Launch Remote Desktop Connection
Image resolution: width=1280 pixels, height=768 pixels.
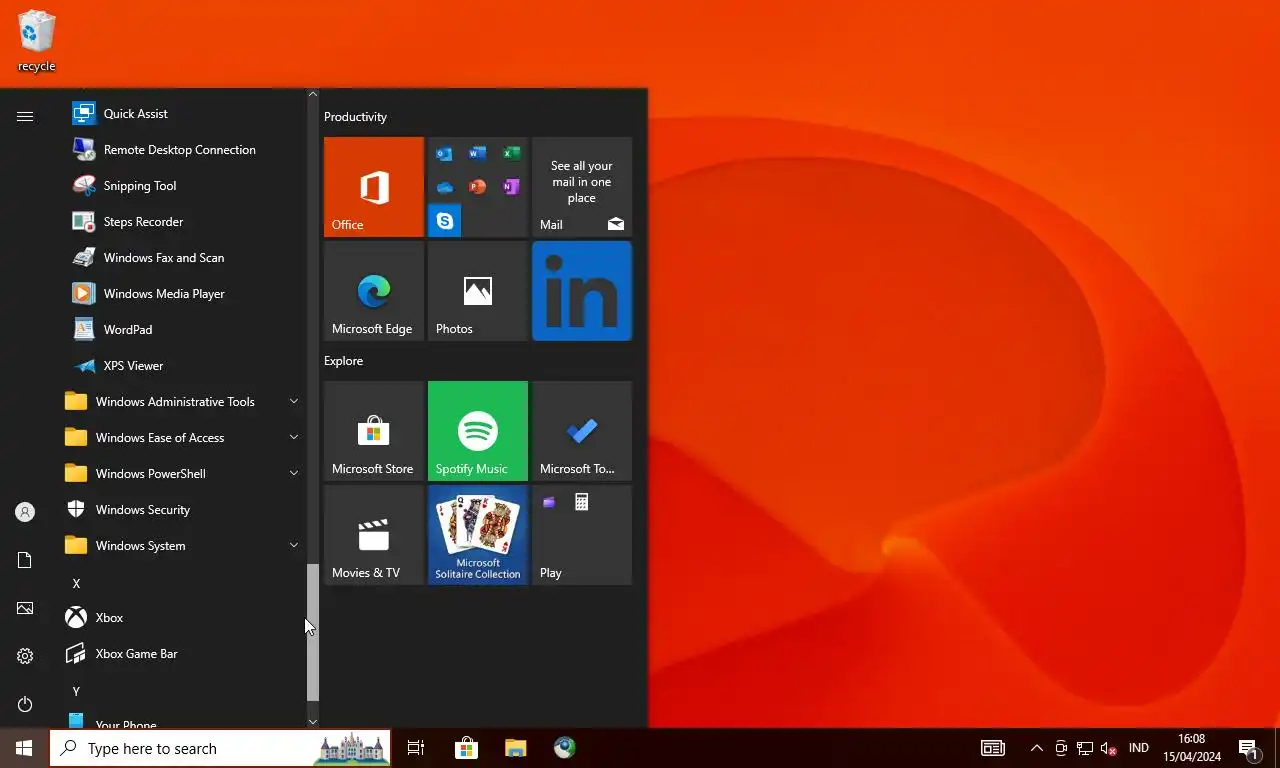[x=184, y=150]
